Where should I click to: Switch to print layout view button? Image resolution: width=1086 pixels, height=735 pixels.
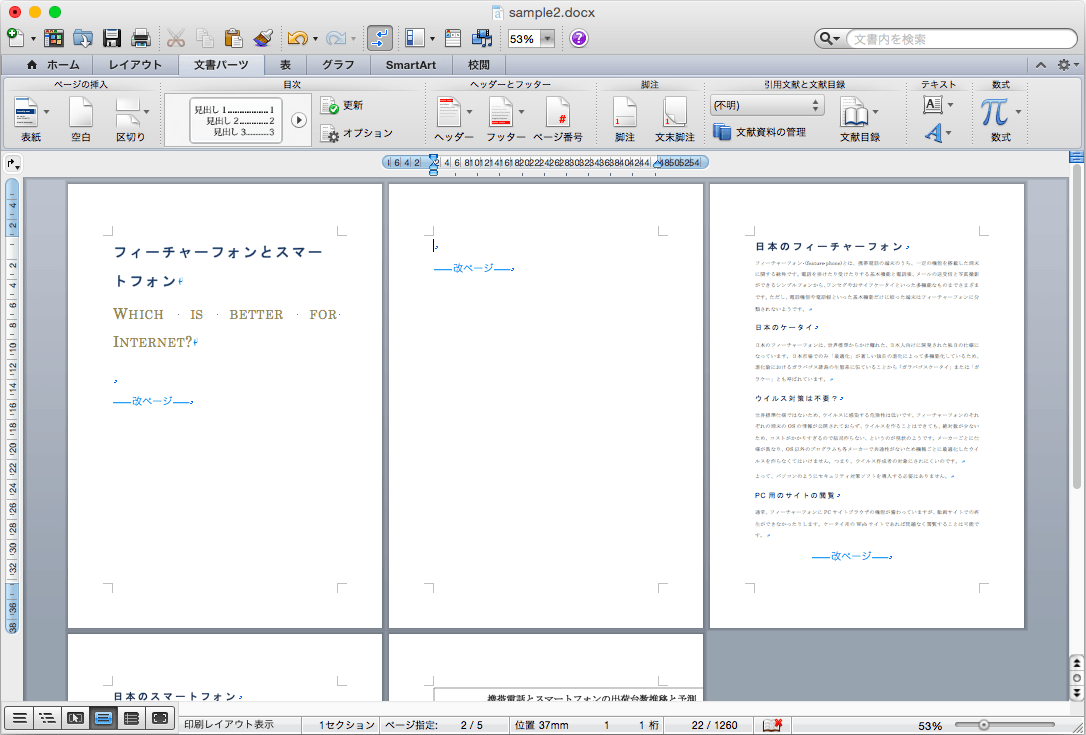[x=103, y=717]
